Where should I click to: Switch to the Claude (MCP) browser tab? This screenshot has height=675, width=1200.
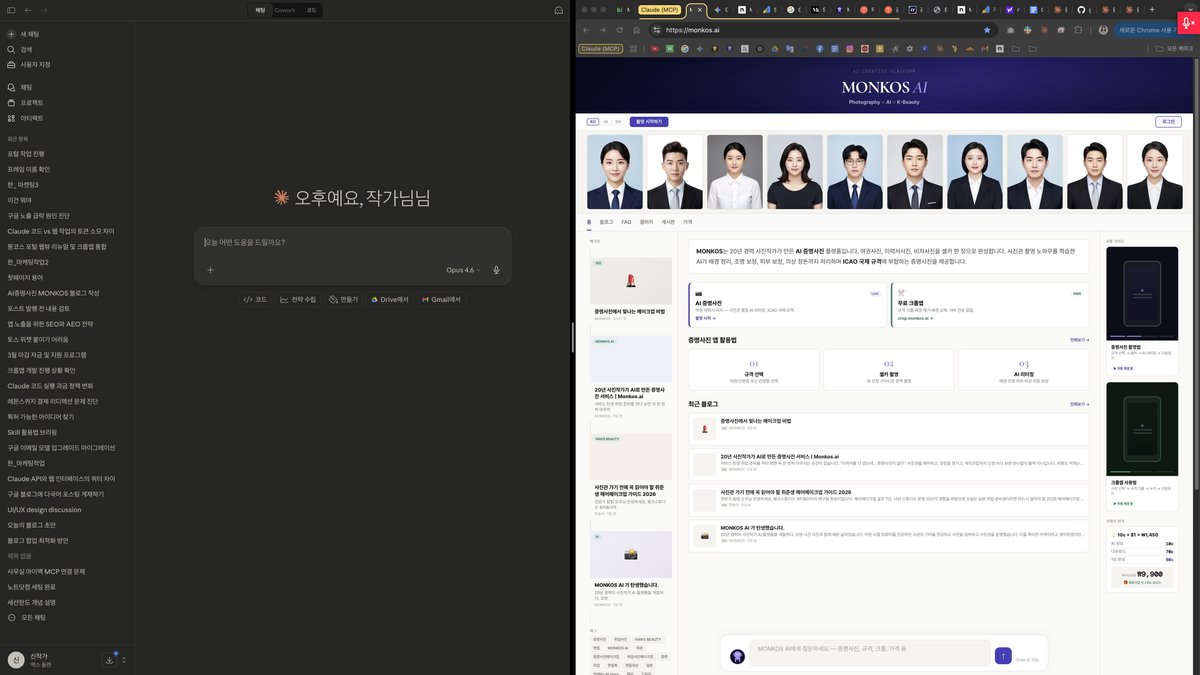659,10
